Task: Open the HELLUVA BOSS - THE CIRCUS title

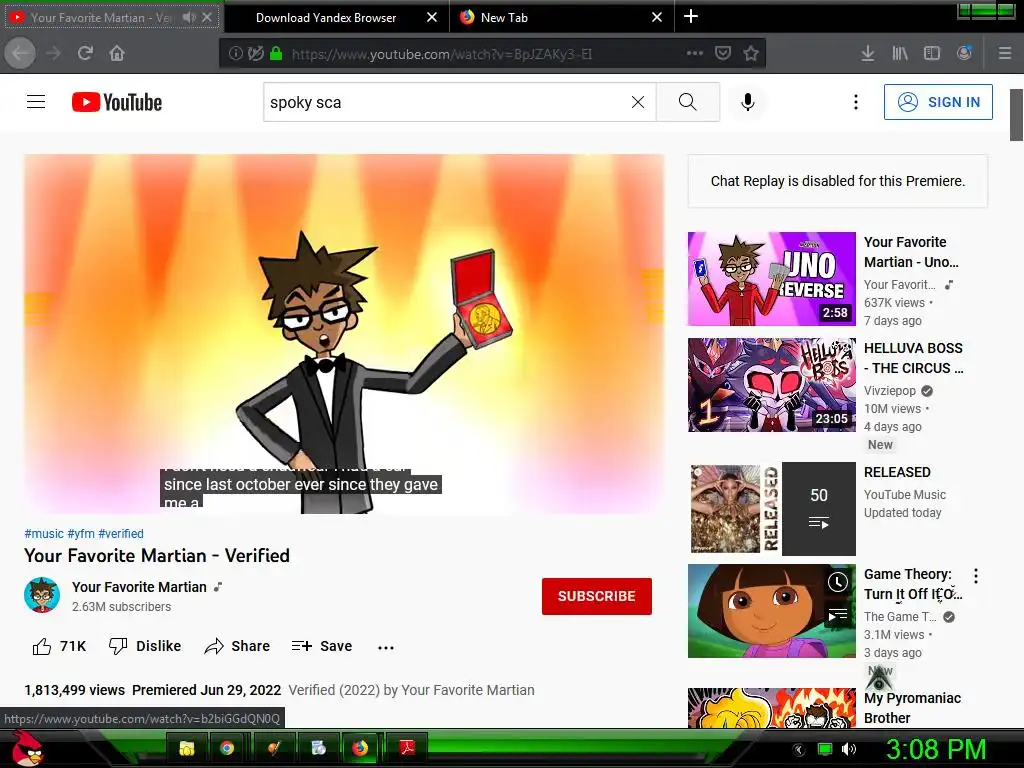Action: point(914,358)
